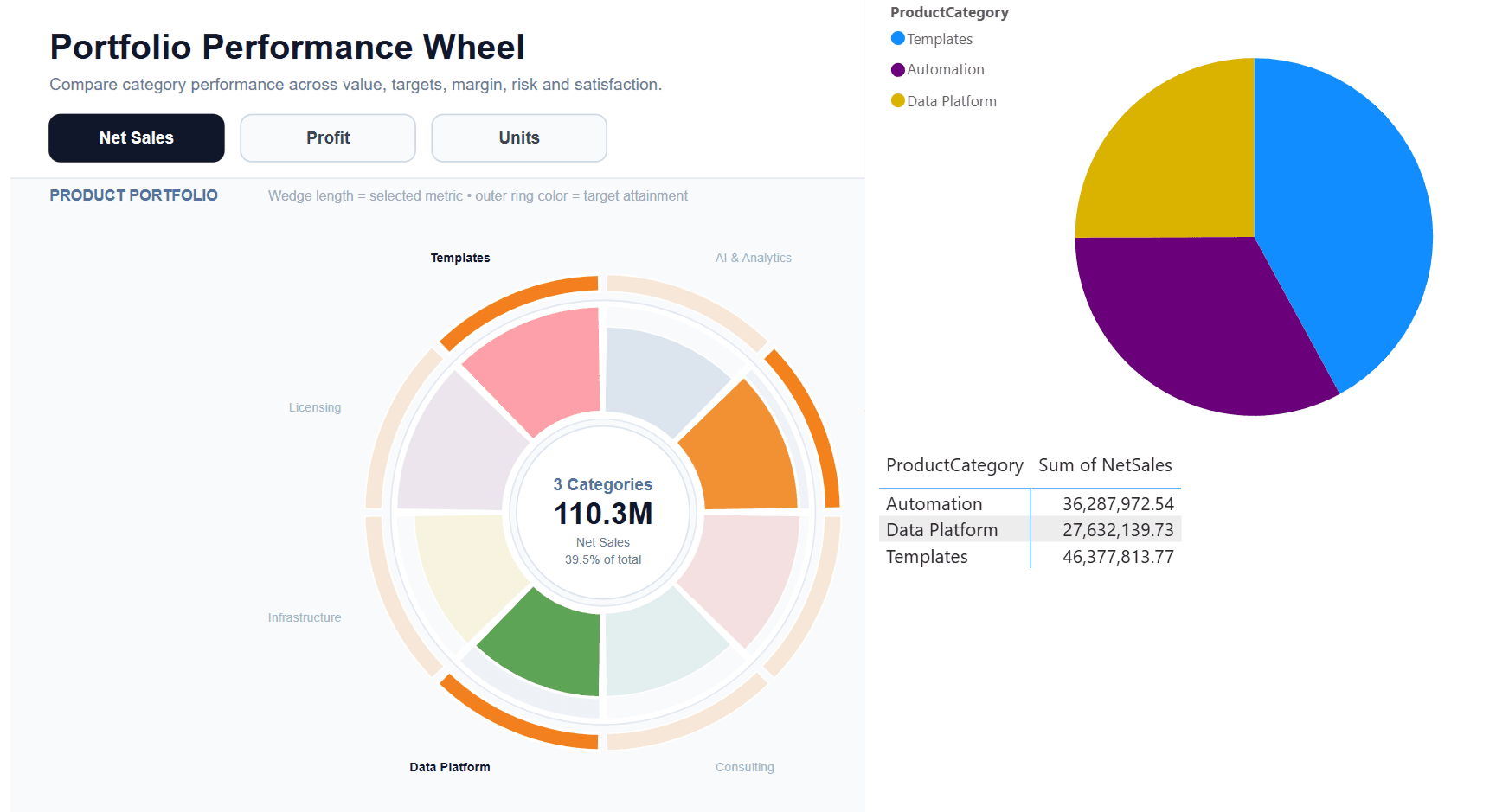Click the Templates label above the wheel

coord(460,258)
